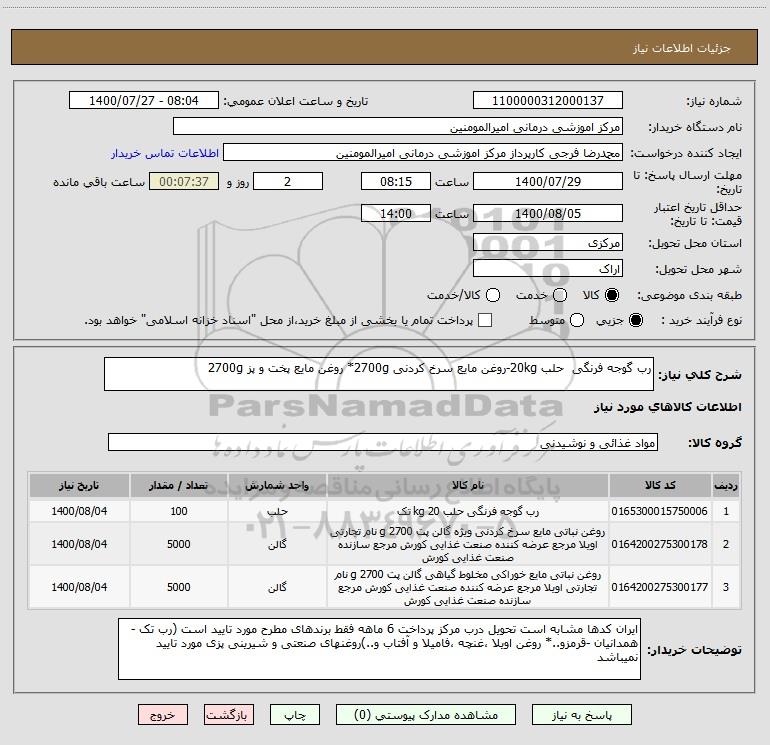The image size is (770, 745).
Task: Click the delivery province field مرکزی
Action: [x=548, y=242]
